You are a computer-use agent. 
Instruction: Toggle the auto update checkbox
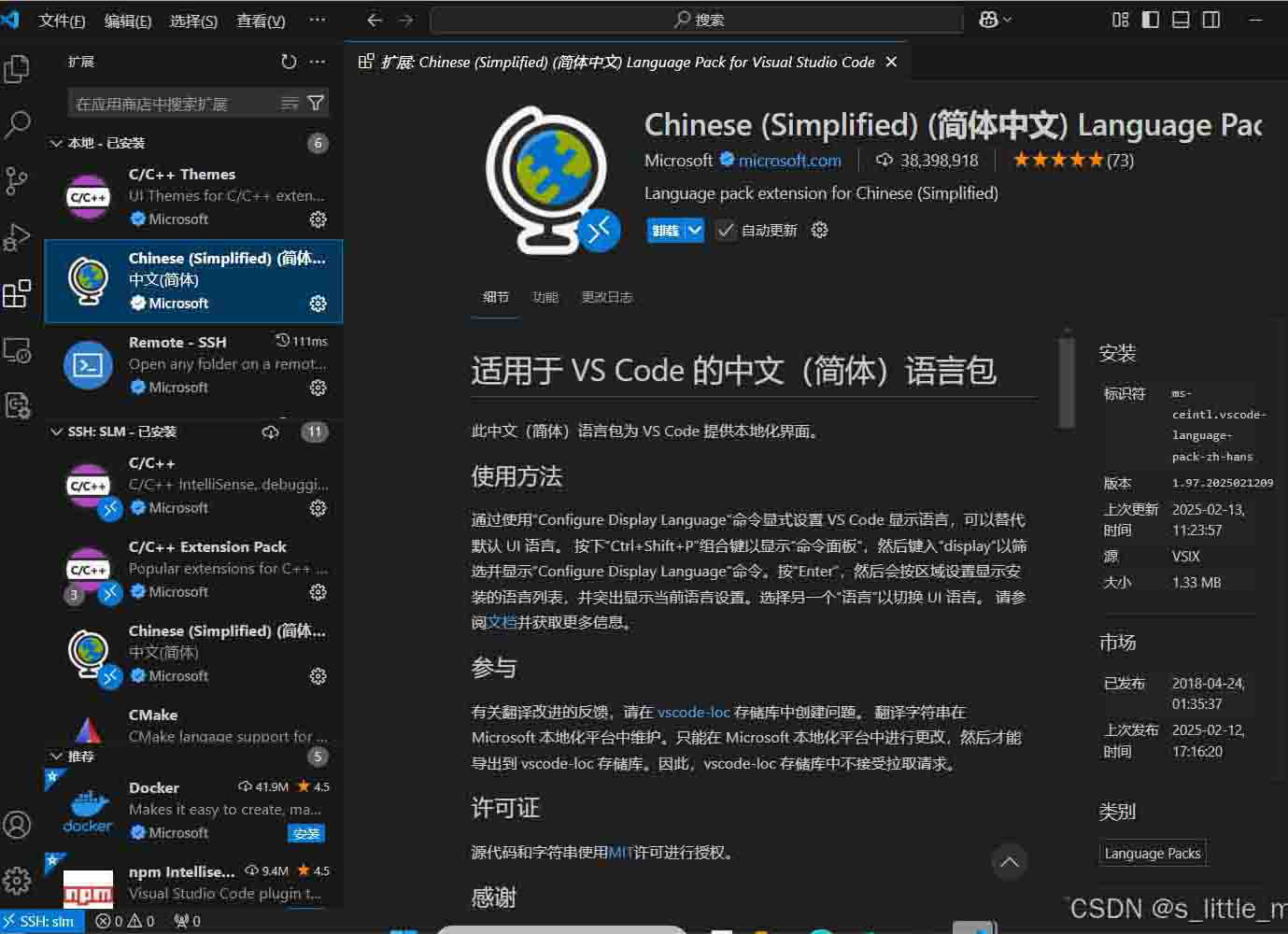(726, 230)
